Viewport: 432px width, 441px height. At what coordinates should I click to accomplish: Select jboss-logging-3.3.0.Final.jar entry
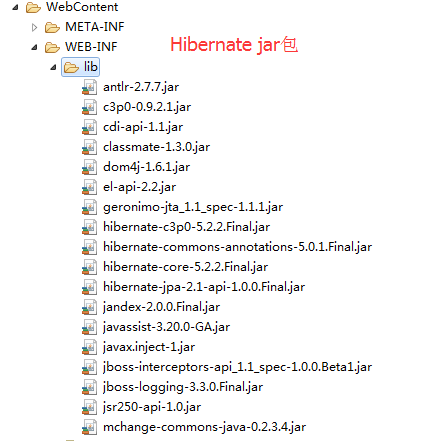[183, 387]
